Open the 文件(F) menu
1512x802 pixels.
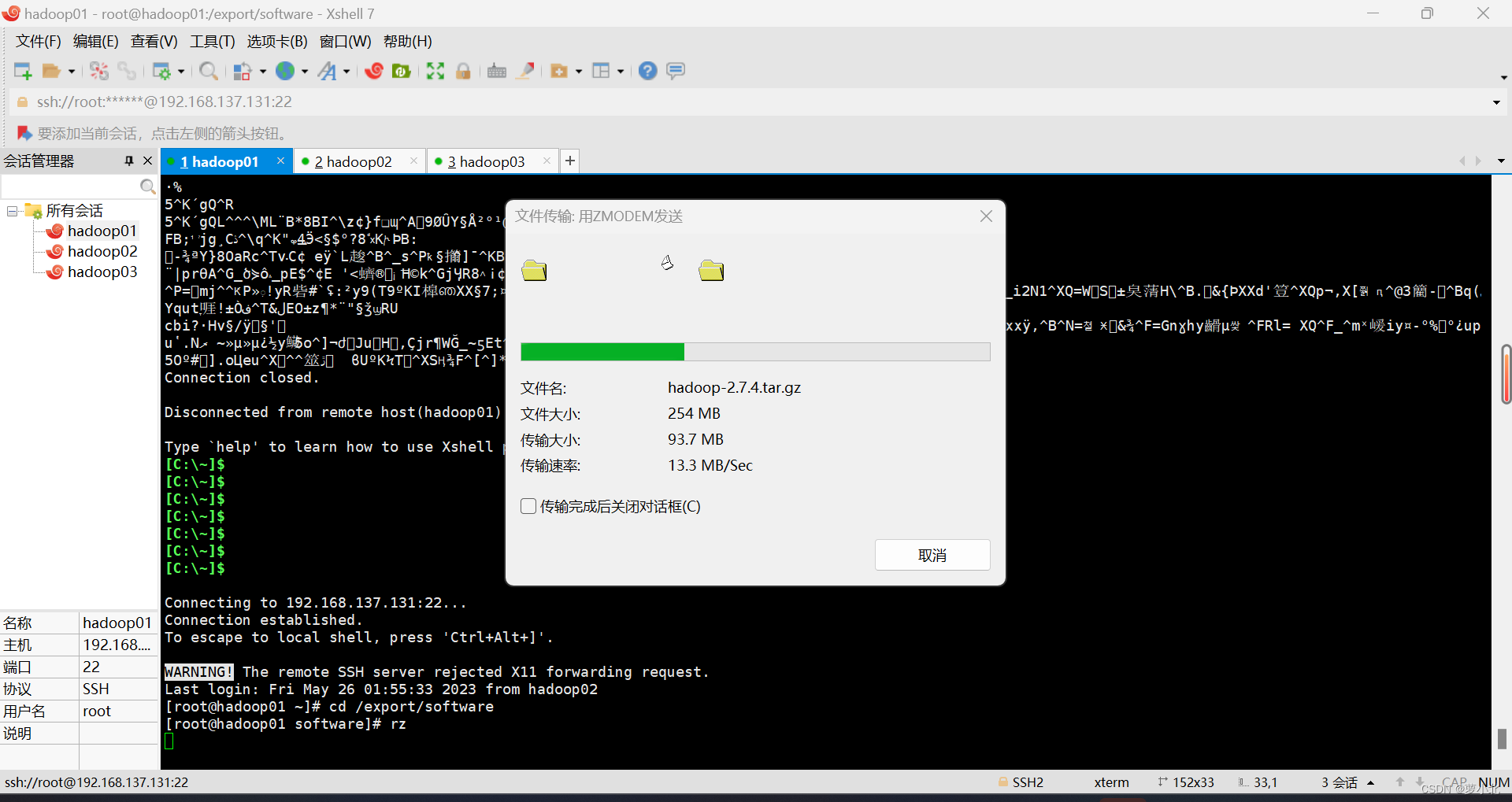(39, 41)
